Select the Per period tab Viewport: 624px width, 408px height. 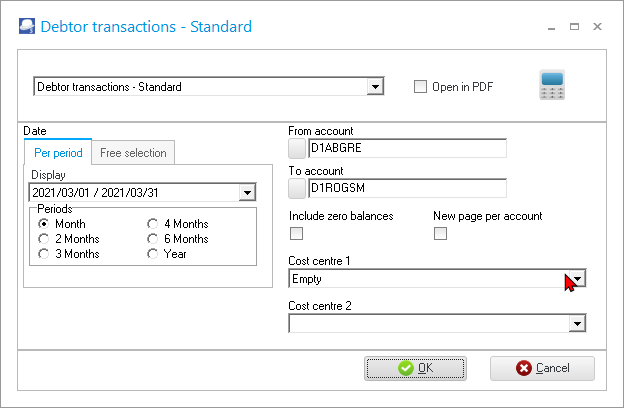(x=57, y=152)
